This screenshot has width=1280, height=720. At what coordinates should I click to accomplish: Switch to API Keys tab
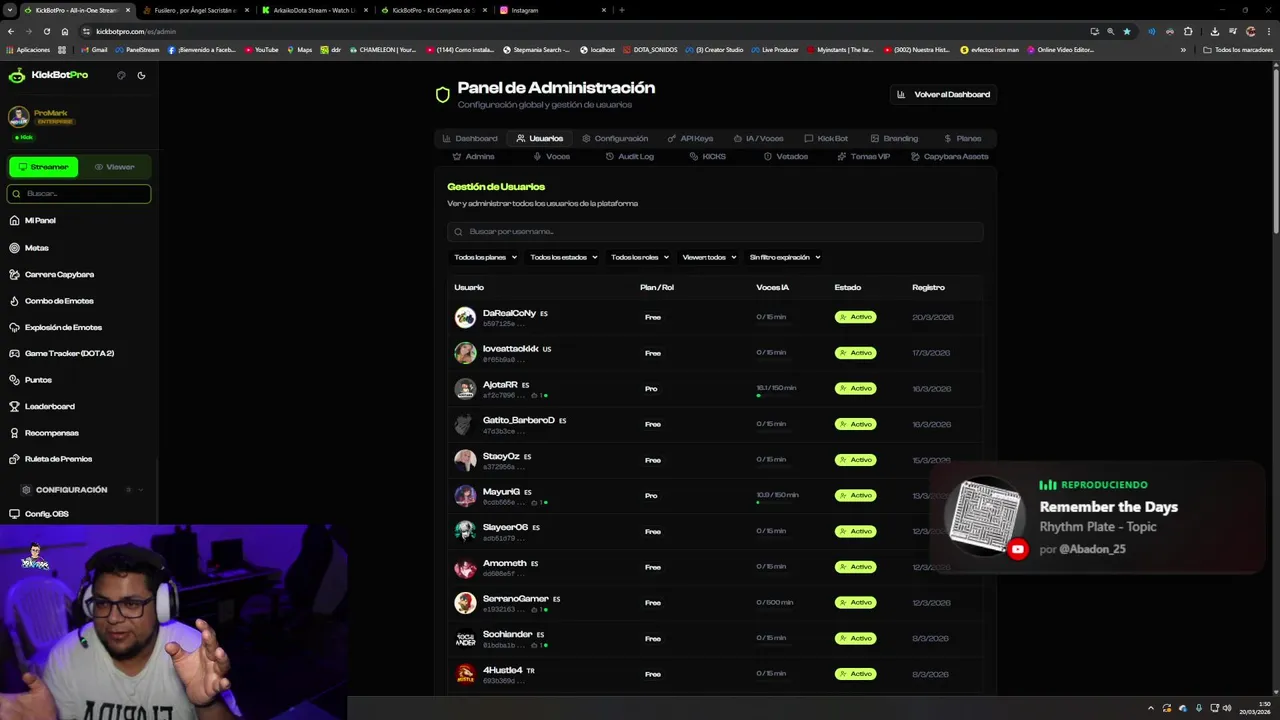coord(690,138)
